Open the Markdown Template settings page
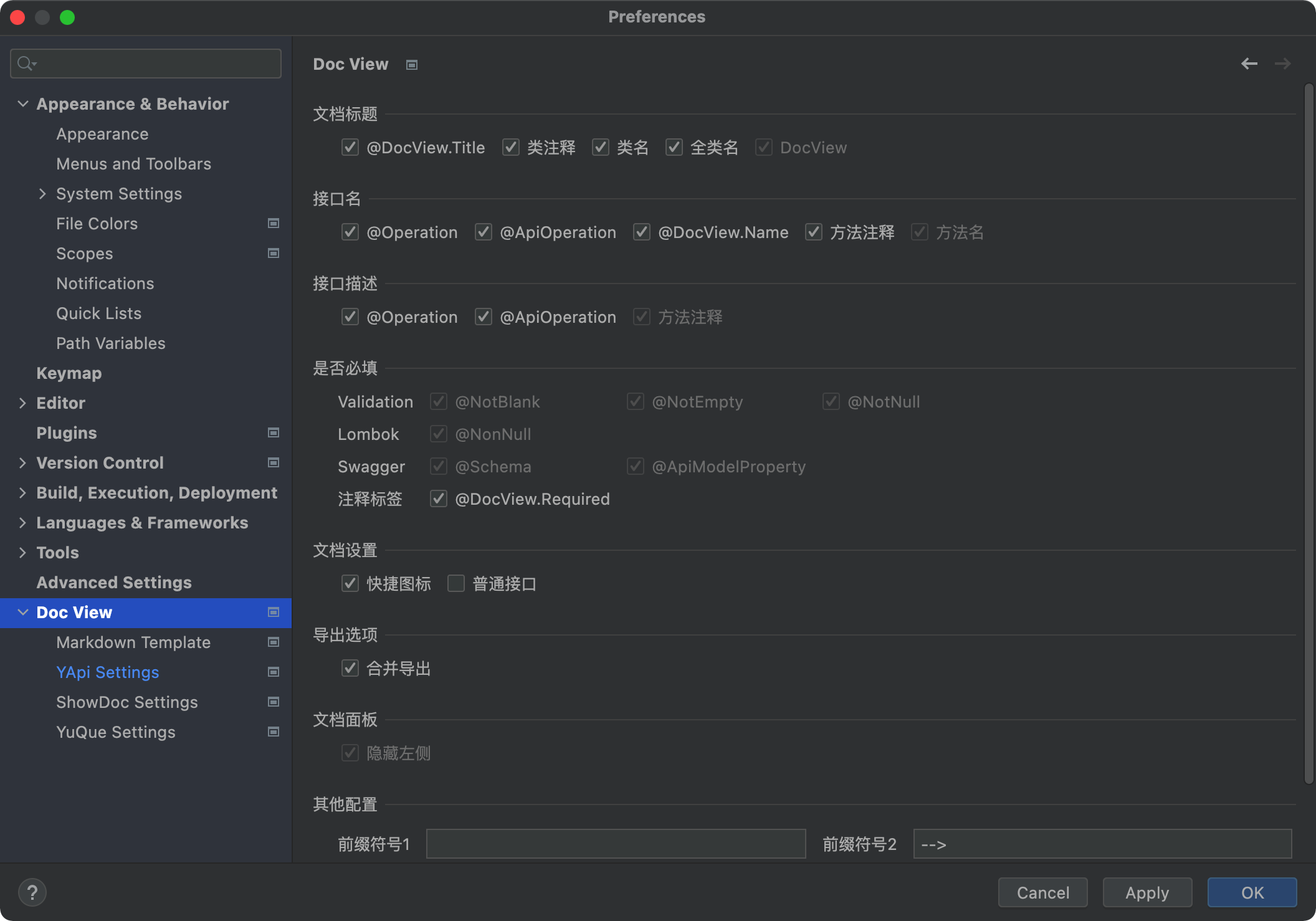Image resolution: width=1316 pixels, height=921 pixels. click(133, 642)
